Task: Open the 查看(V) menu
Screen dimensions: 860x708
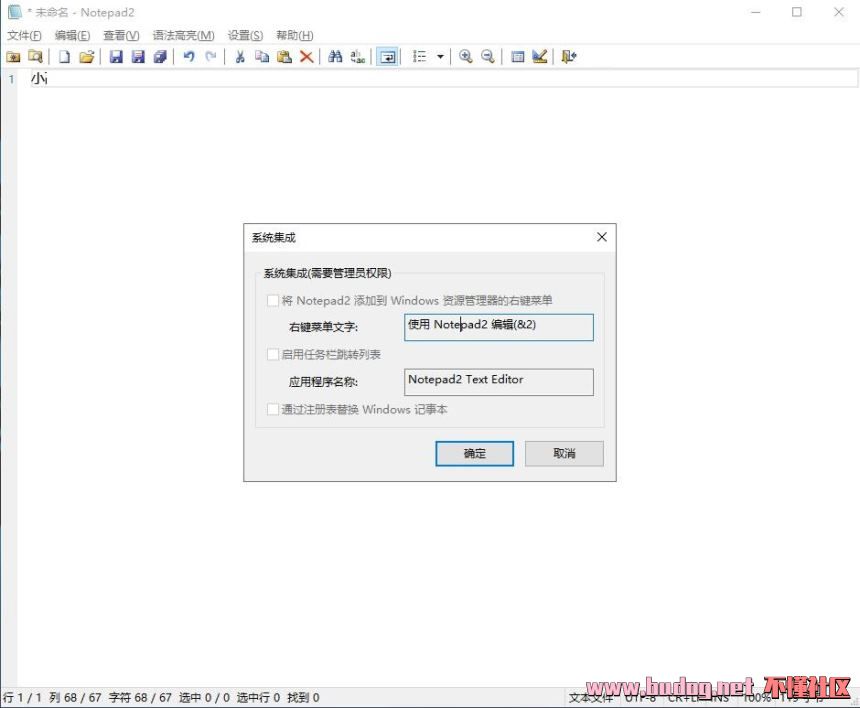Action: pyautogui.click(x=121, y=36)
